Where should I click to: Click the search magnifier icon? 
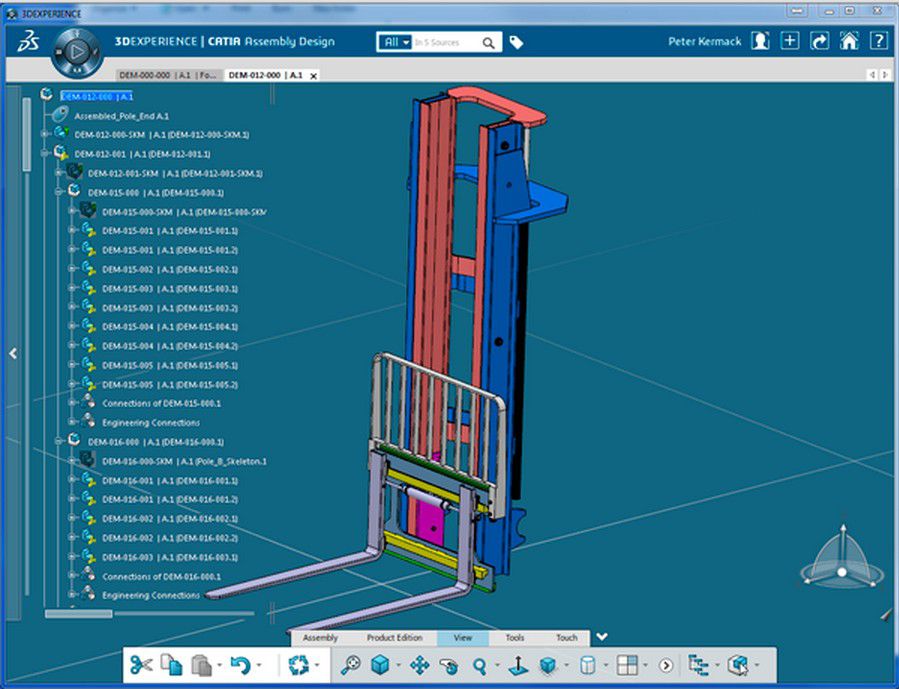[488, 42]
